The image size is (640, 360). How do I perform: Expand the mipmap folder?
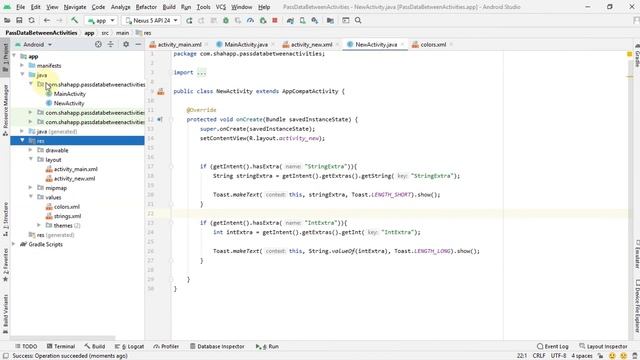pyautogui.click(x=31, y=188)
